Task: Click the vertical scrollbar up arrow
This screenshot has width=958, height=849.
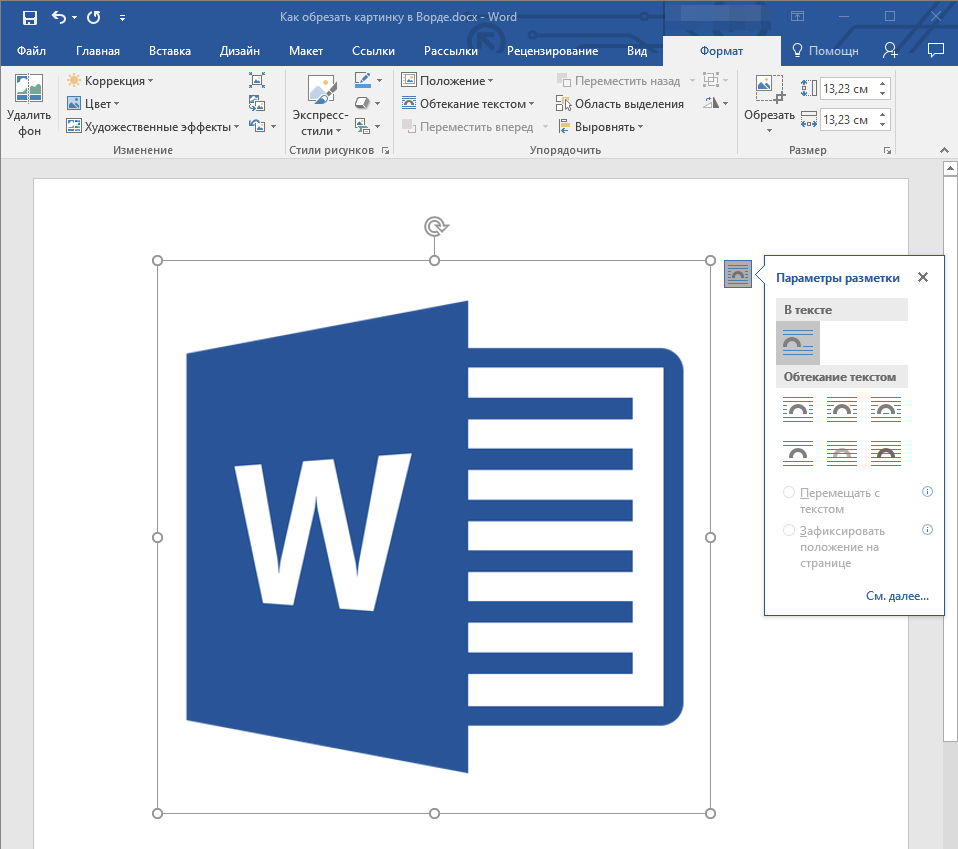Action: coord(950,168)
